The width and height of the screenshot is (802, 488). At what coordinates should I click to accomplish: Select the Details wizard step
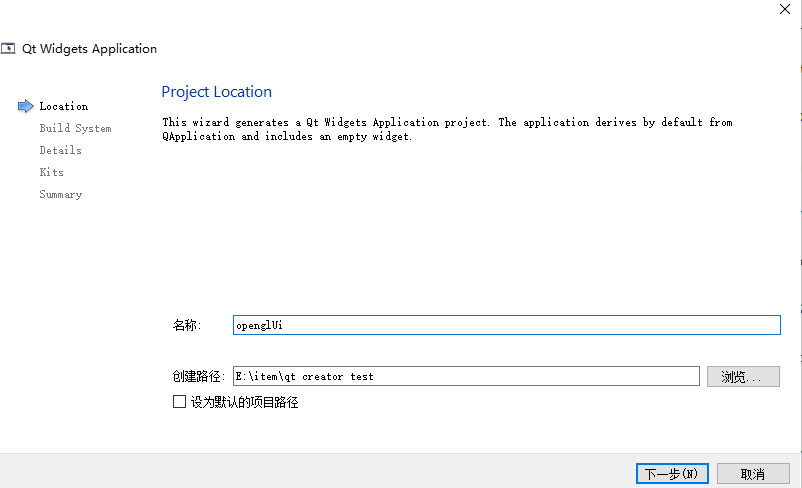point(60,150)
